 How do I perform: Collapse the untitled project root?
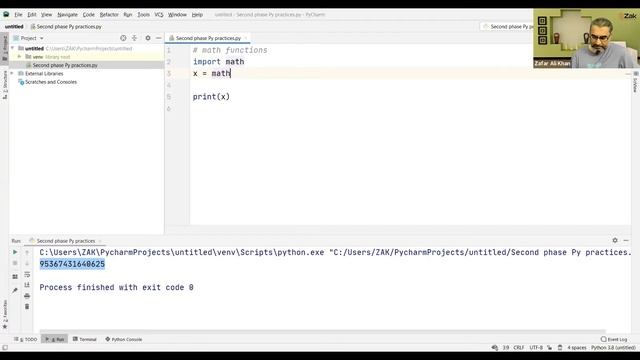(x=13, y=48)
